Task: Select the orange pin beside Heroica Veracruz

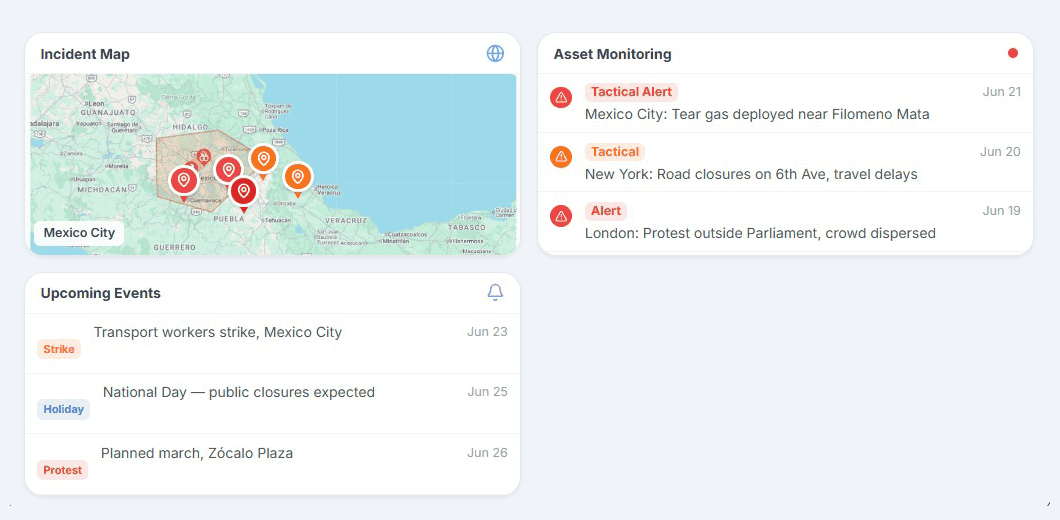Action: pos(297,177)
